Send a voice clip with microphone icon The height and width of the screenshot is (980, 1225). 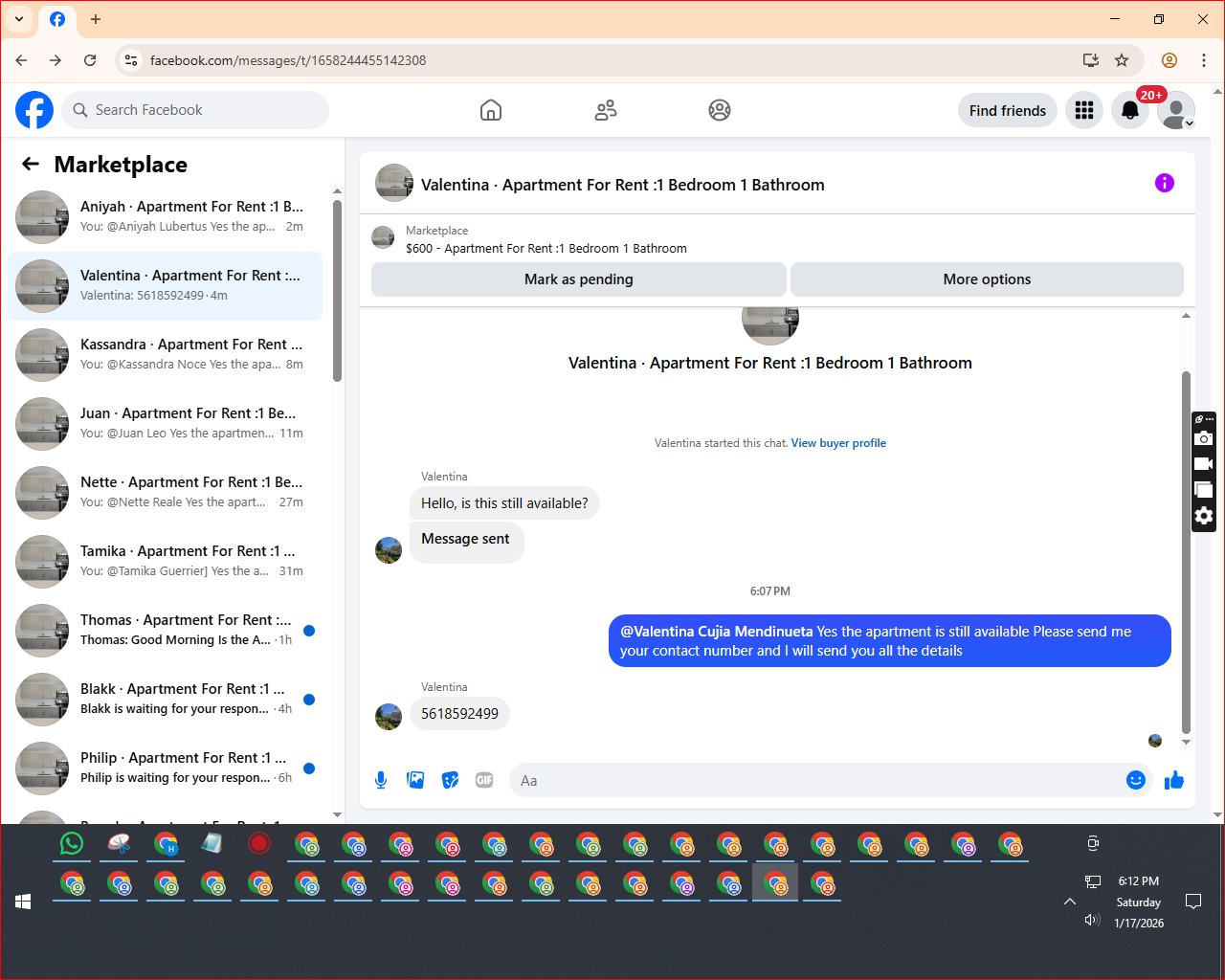(x=381, y=780)
